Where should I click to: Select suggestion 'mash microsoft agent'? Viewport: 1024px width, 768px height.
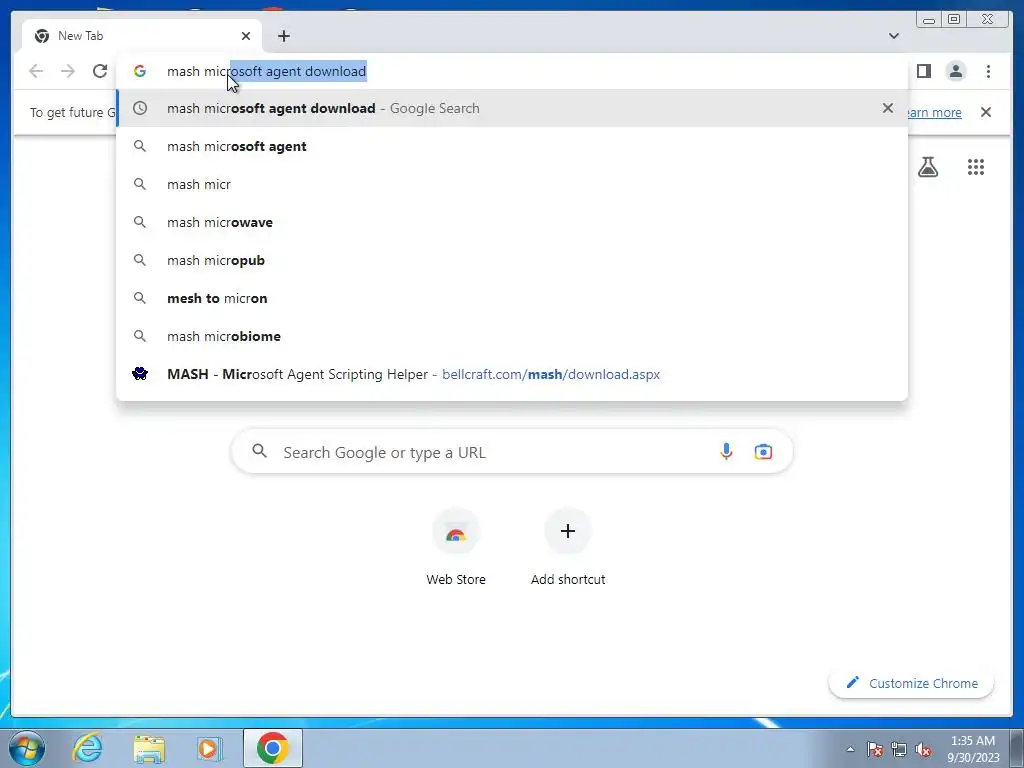pos(512,146)
